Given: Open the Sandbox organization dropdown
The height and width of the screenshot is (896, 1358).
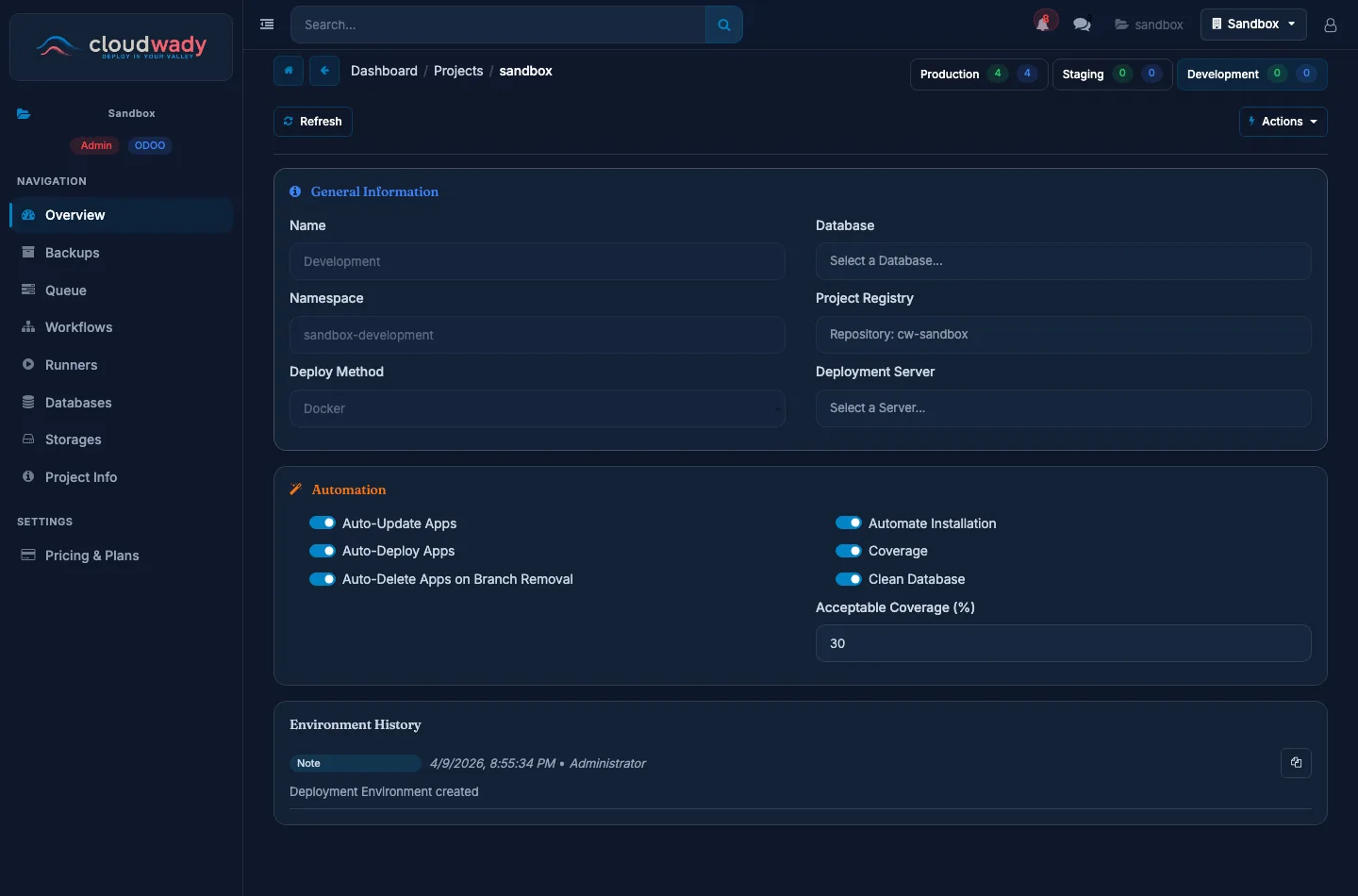Looking at the screenshot, I should [x=1253, y=25].
